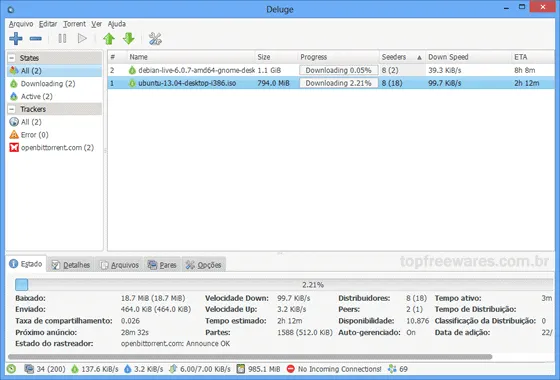Switch to the Opções tab

(204, 265)
